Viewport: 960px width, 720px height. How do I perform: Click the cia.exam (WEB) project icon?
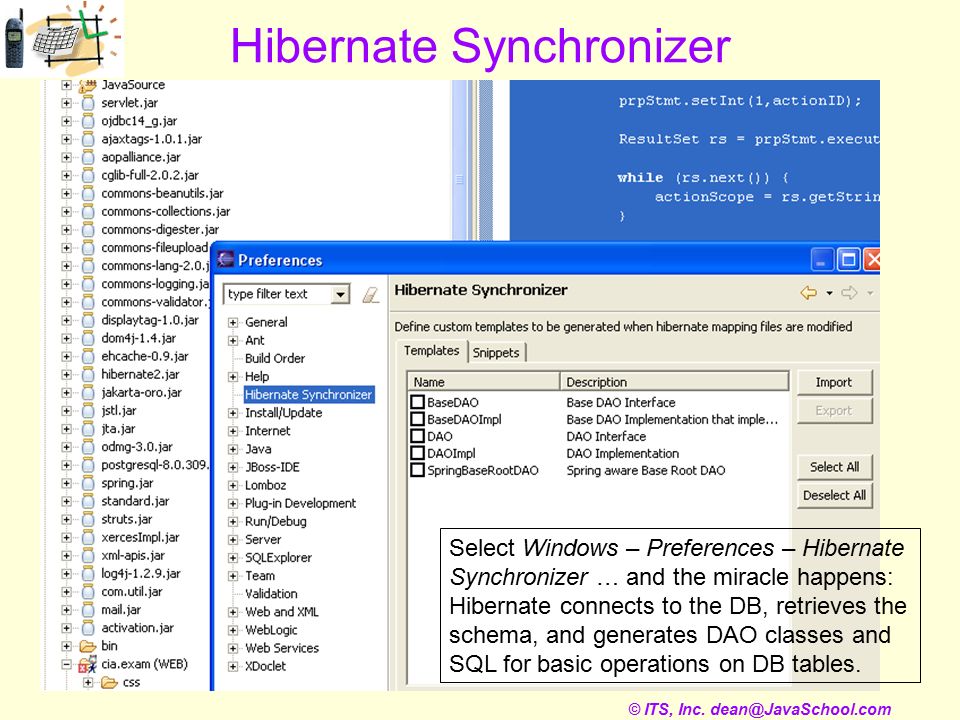88,664
